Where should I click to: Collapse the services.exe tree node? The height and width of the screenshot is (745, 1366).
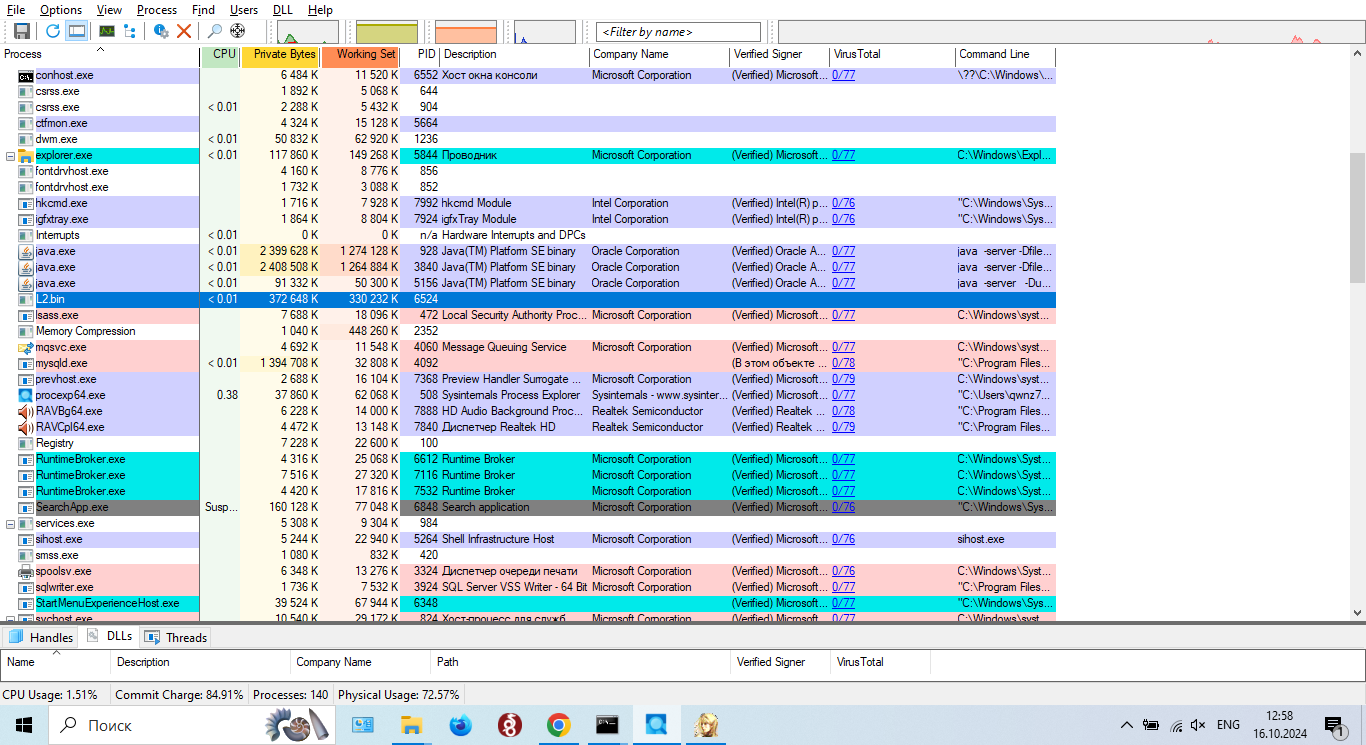pyautogui.click(x=10, y=524)
